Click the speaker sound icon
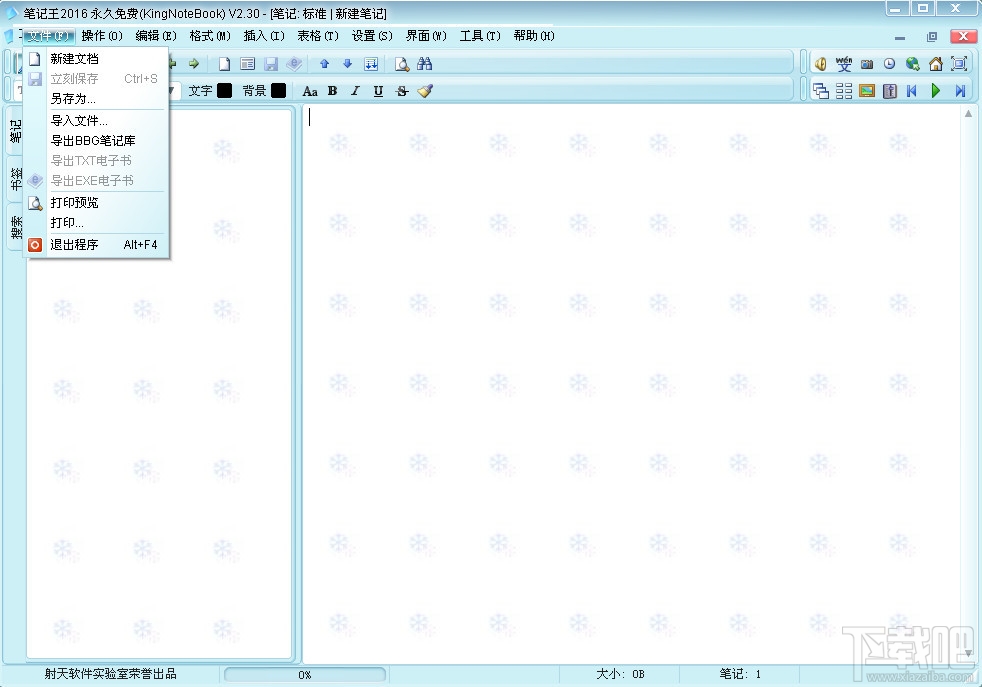The width and height of the screenshot is (982, 687). coord(820,64)
